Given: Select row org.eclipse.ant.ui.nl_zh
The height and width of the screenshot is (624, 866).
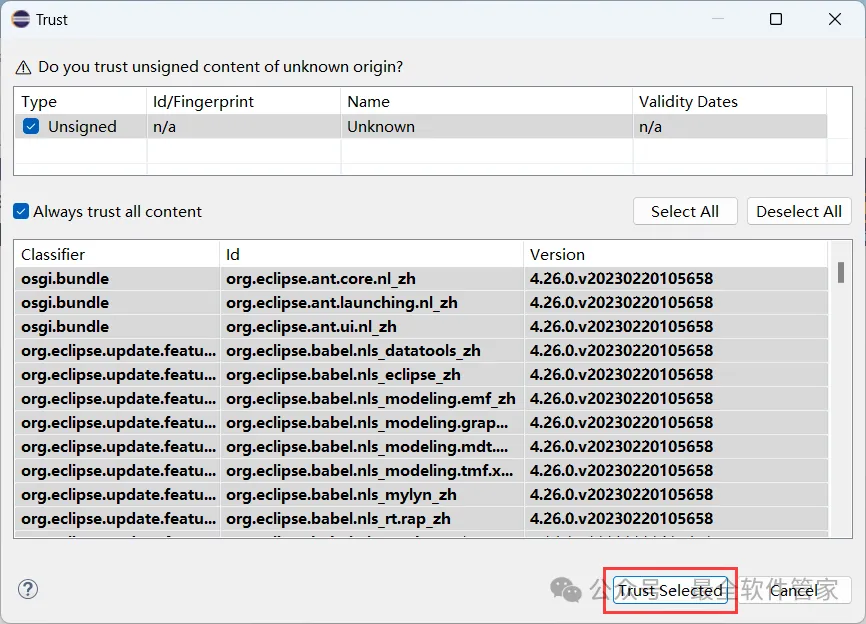Looking at the screenshot, I should pos(421,327).
